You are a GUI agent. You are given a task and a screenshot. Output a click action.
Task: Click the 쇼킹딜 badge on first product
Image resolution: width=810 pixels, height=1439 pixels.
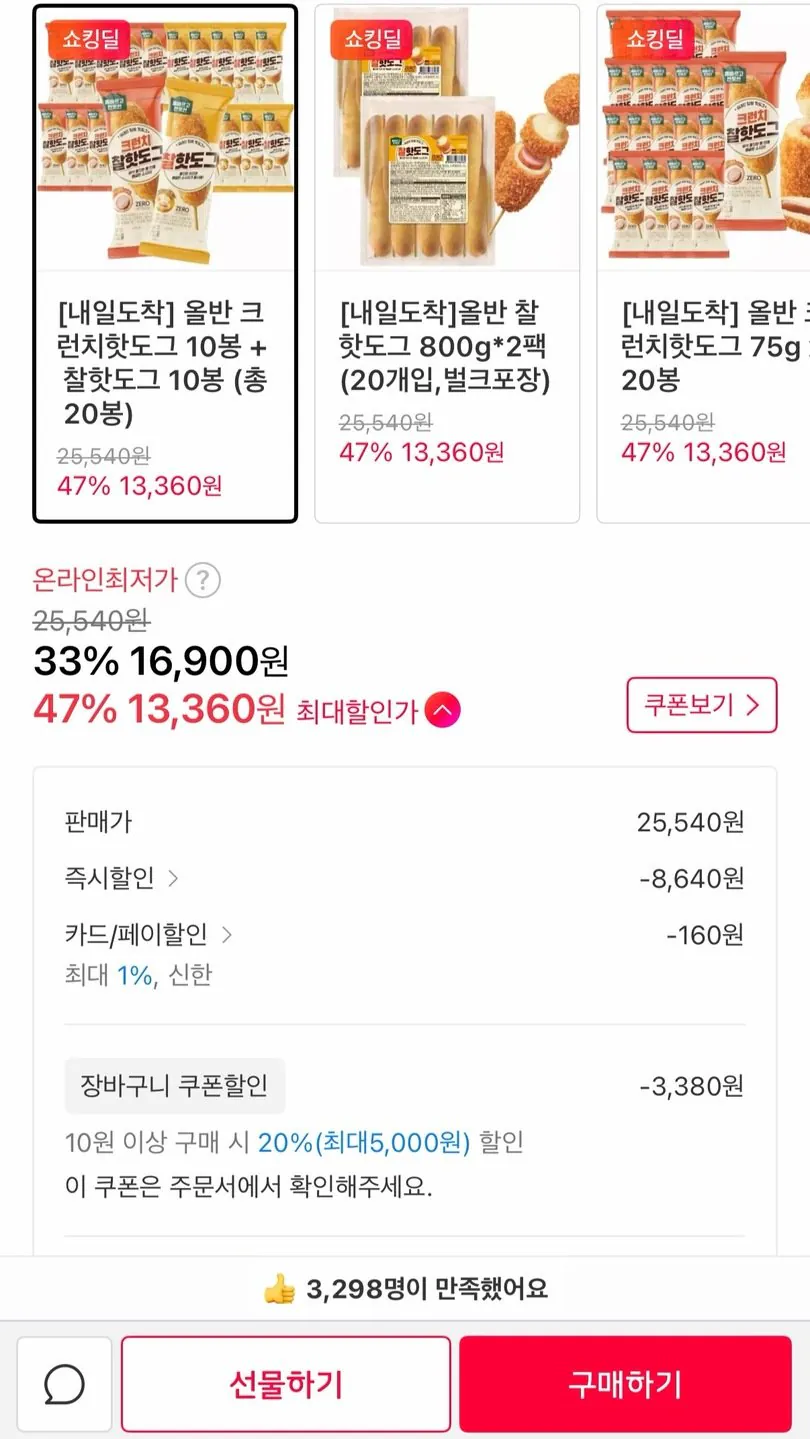pos(90,39)
